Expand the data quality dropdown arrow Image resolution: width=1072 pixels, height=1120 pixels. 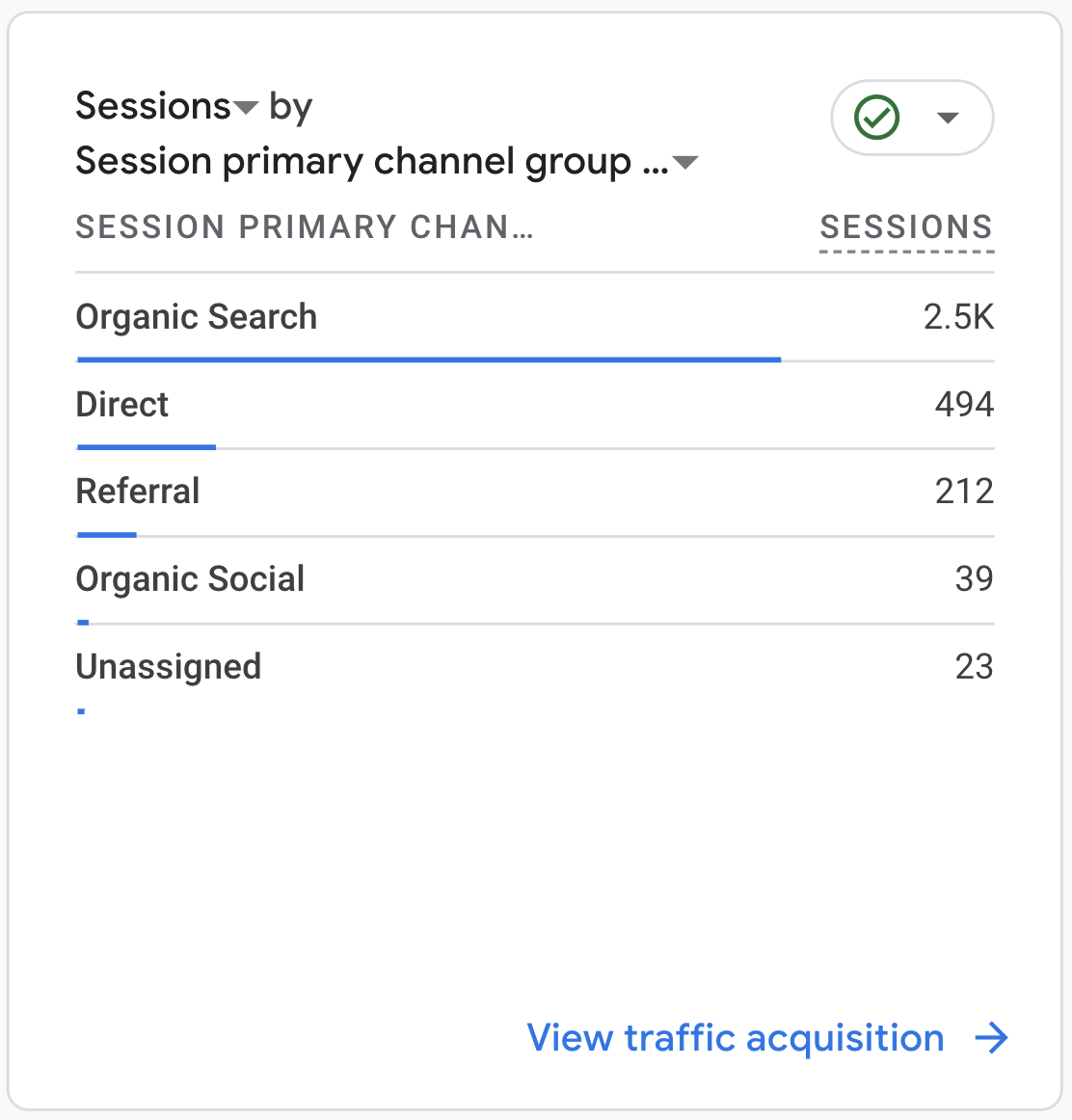tap(948, 118)
